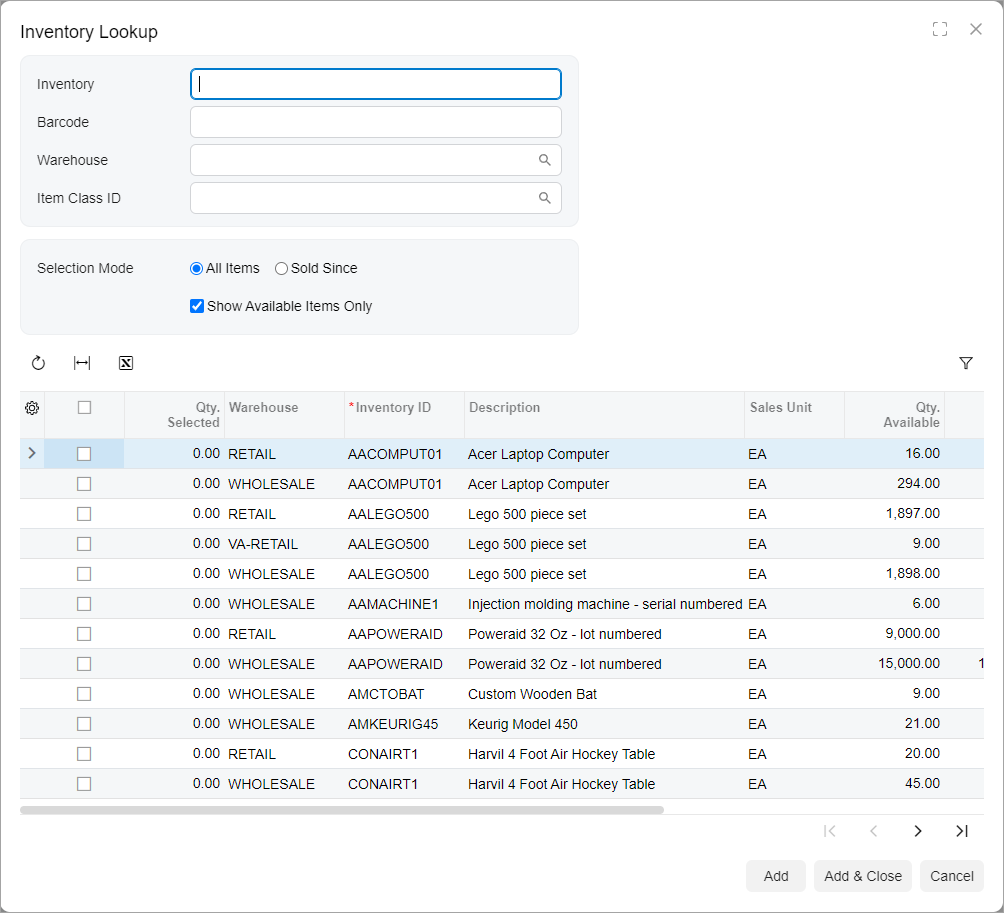Uncheck Show Available Items Only
This screenshot has height=913, width=1004.
coord(197,306)
